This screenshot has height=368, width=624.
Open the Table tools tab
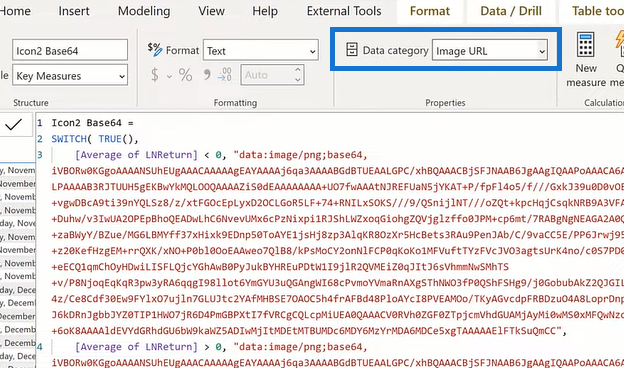tap(598, 11)
